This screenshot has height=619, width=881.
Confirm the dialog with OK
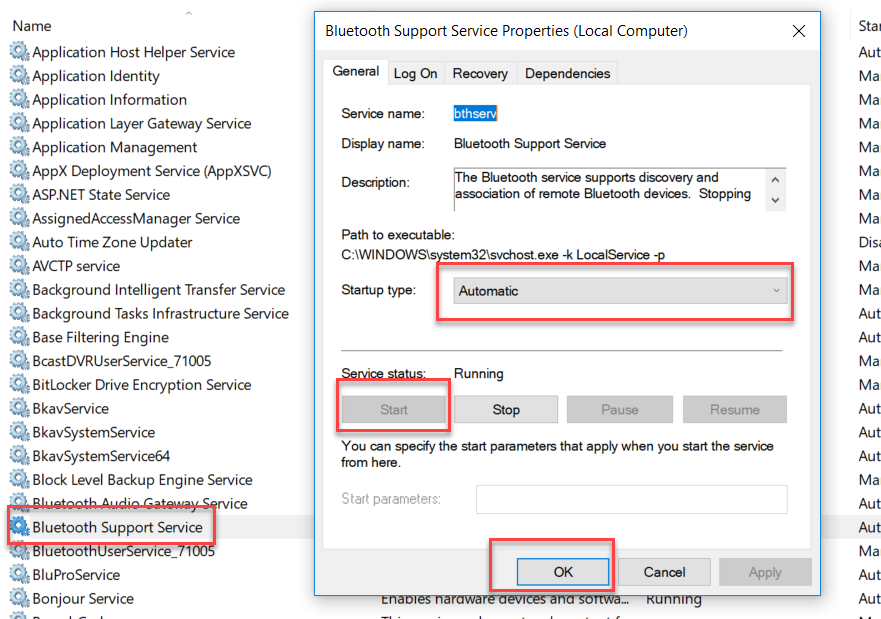[x=563, y=572]
